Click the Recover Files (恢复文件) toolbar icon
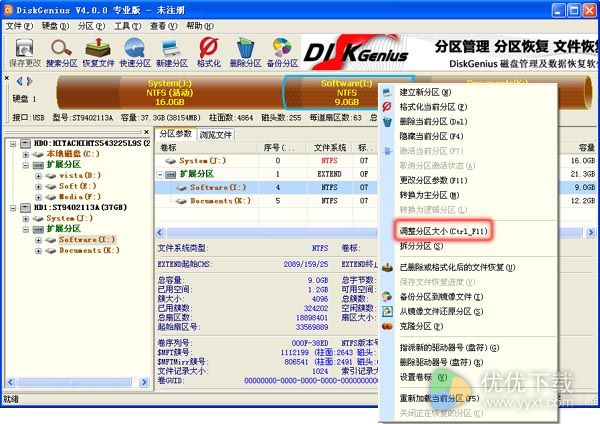The width and height of the screenshot is (600, 424). (x=98, y=53)
